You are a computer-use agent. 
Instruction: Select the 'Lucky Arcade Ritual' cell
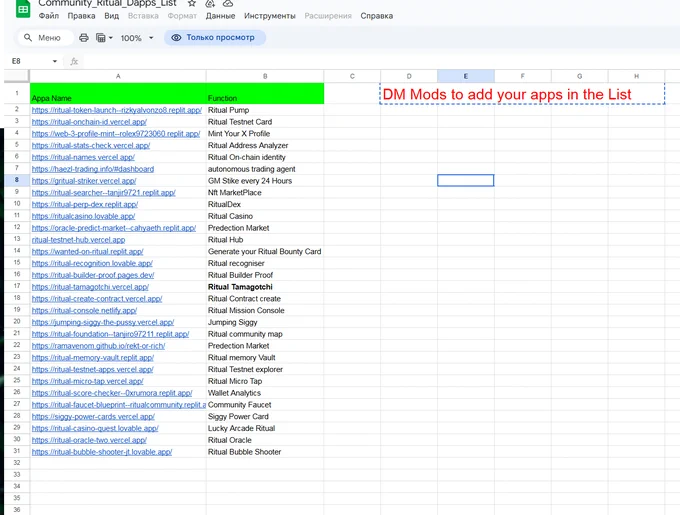tap(265, 428)
